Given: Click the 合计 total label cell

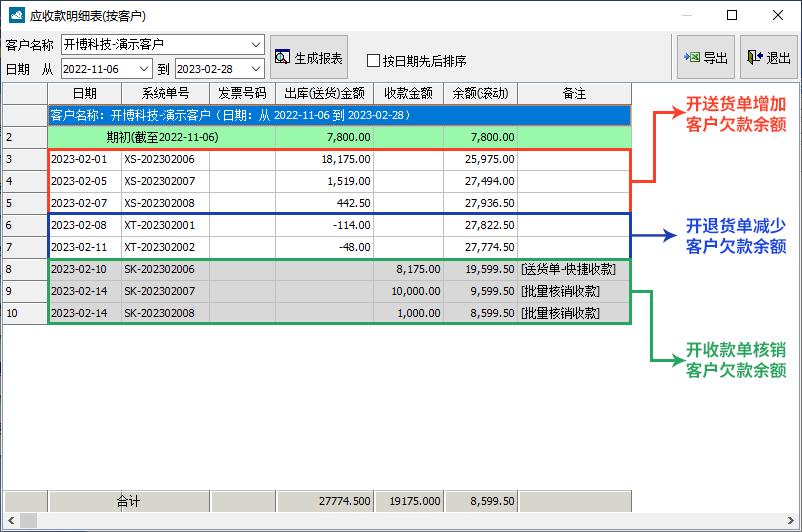Looking at the screenshot, I should (128, 501).
